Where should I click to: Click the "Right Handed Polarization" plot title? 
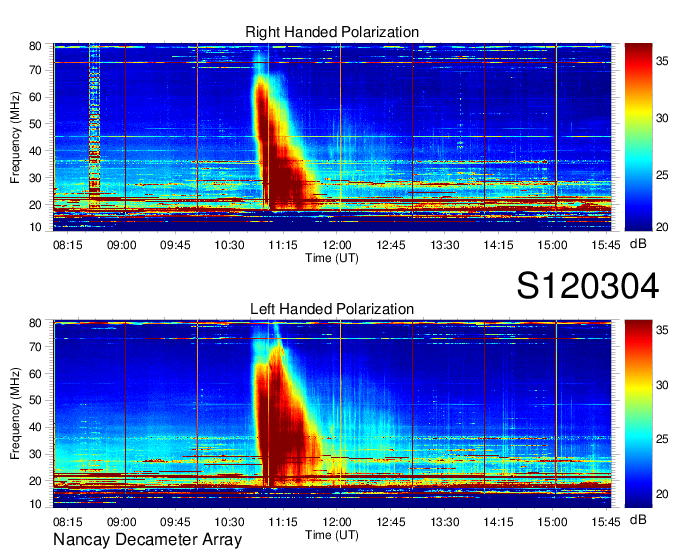click(x=332, y=32)
